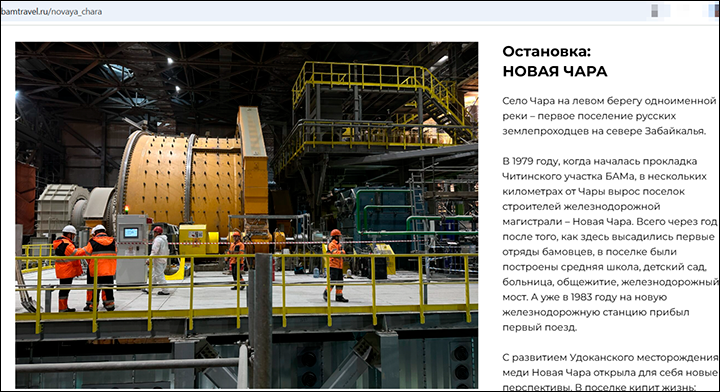This screenshot has height=392, width=720.
Task: Click the blurred gray icon in address bar
Action: (x=655, y=11)
